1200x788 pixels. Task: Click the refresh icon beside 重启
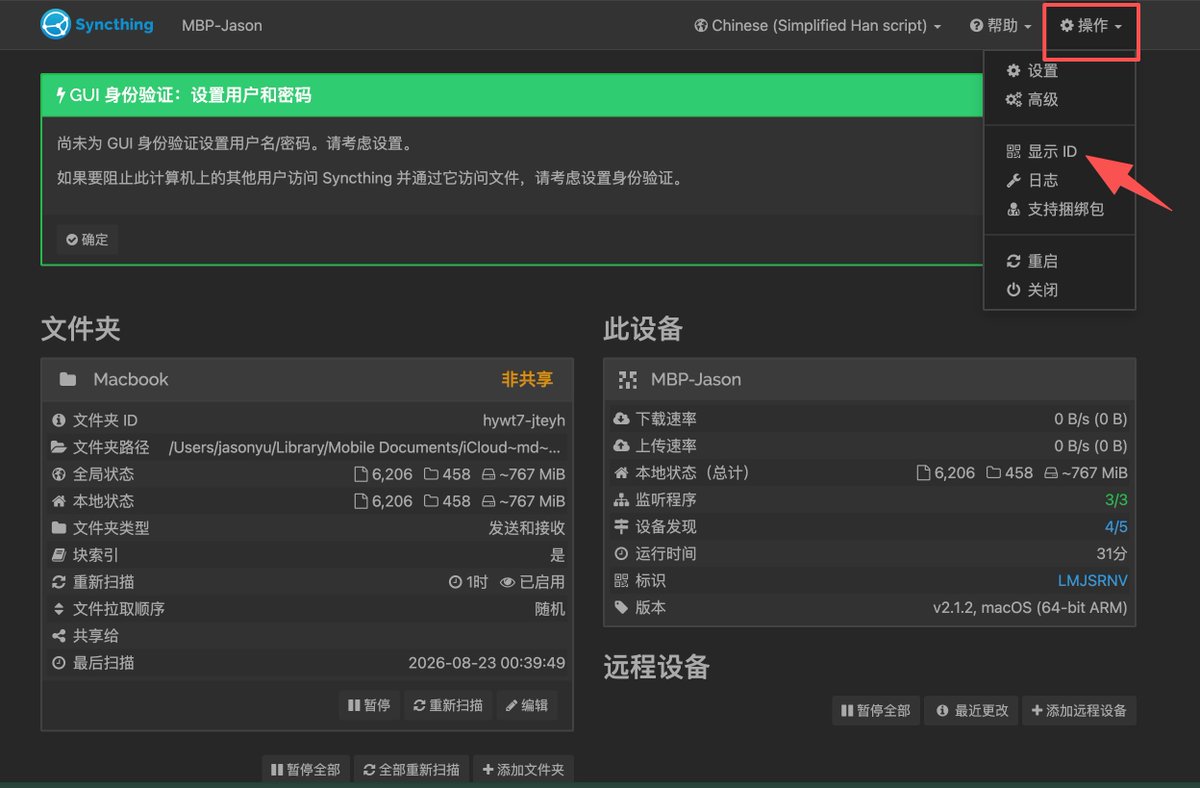[x=1013, y=261]
